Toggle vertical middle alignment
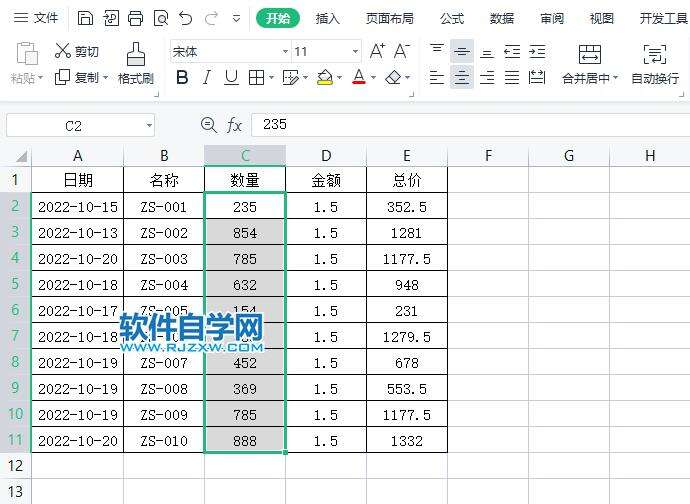Viewport: 690px width, 504px height. [462, 52]
